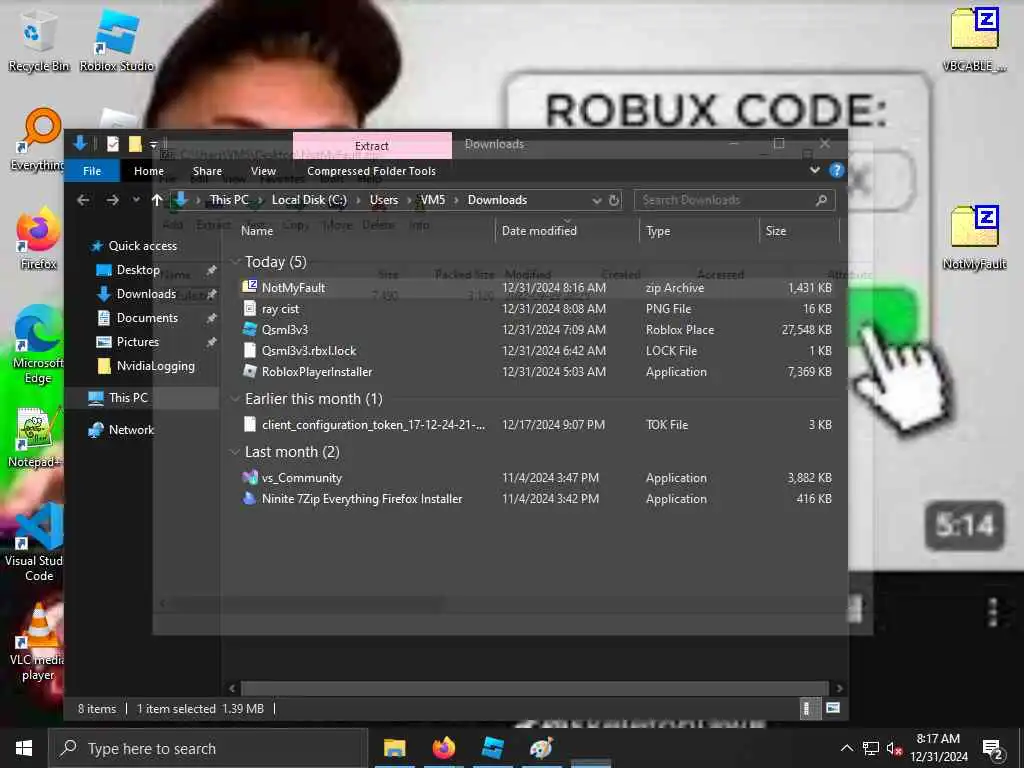The width and height of the screenshot is (1024, 768).
Task: Click the Forward arrow in Explorer
Action: (112, 200)
